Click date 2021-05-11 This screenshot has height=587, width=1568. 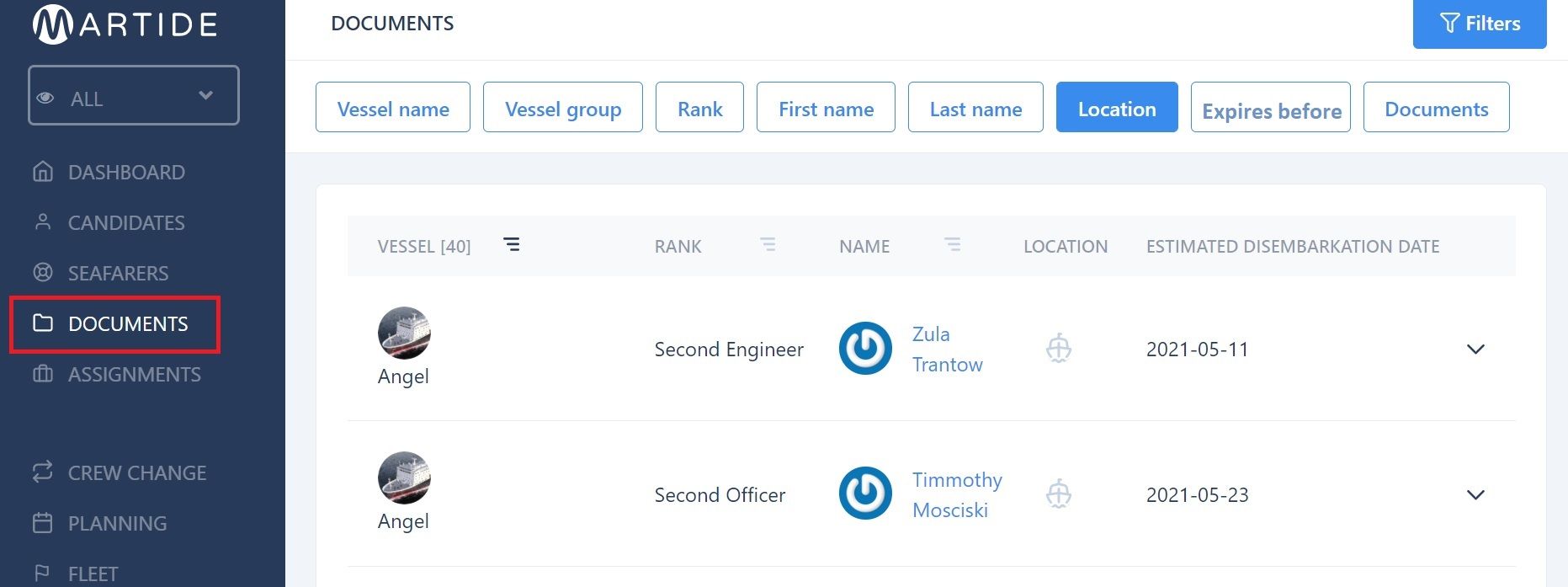1197,350
